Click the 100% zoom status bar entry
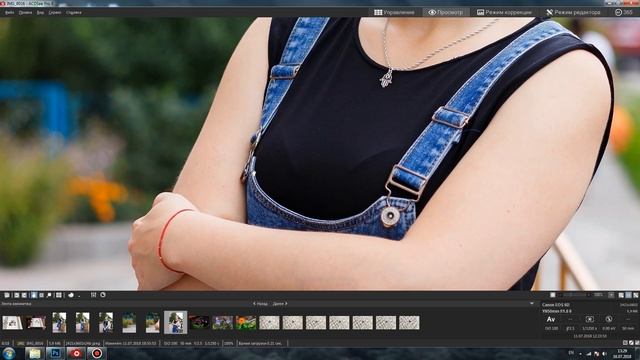This screenshot has width=640, height=360. tap(228, 343)
